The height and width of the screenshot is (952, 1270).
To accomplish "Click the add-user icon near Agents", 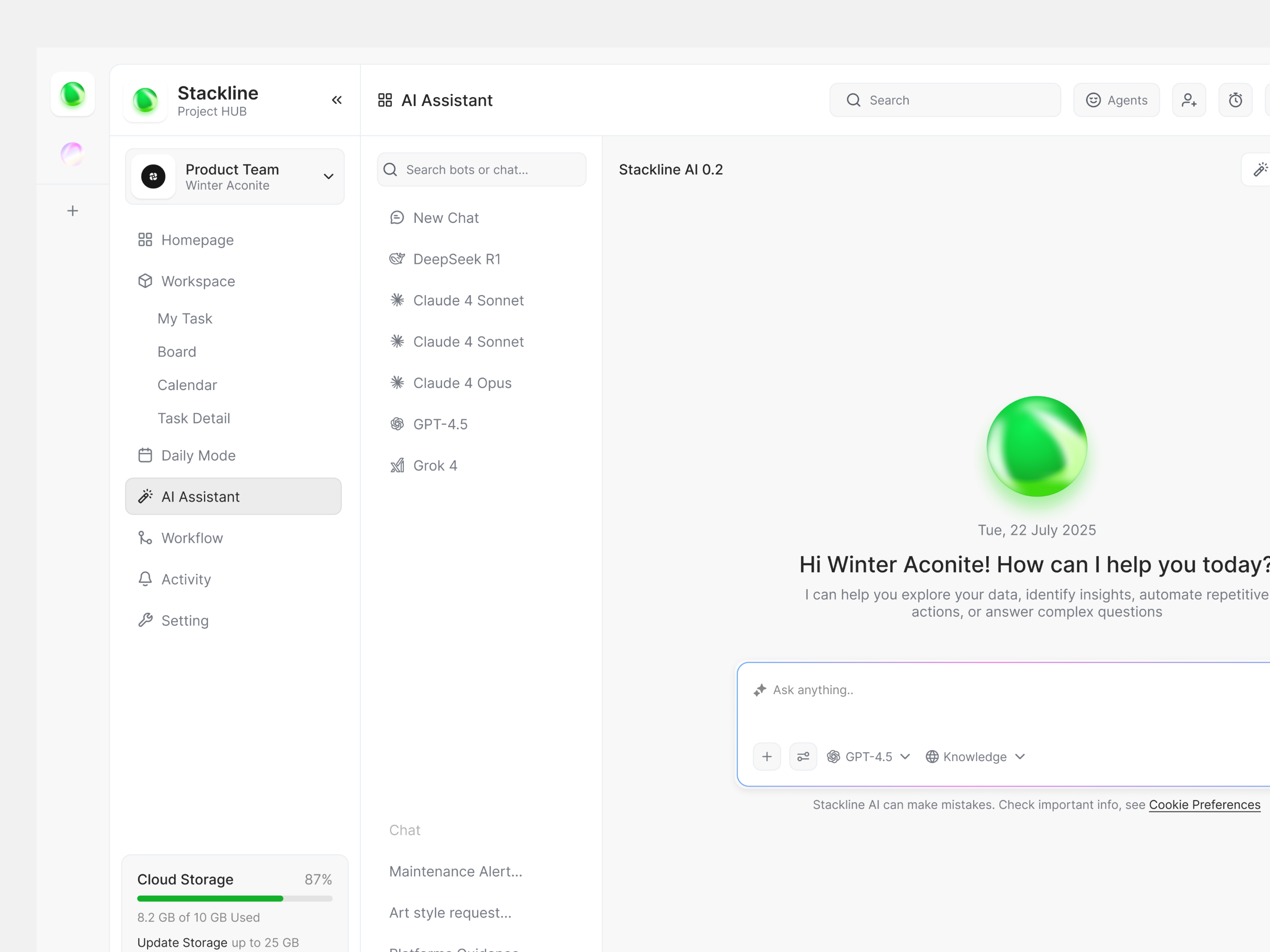I will coord(1189,100).
